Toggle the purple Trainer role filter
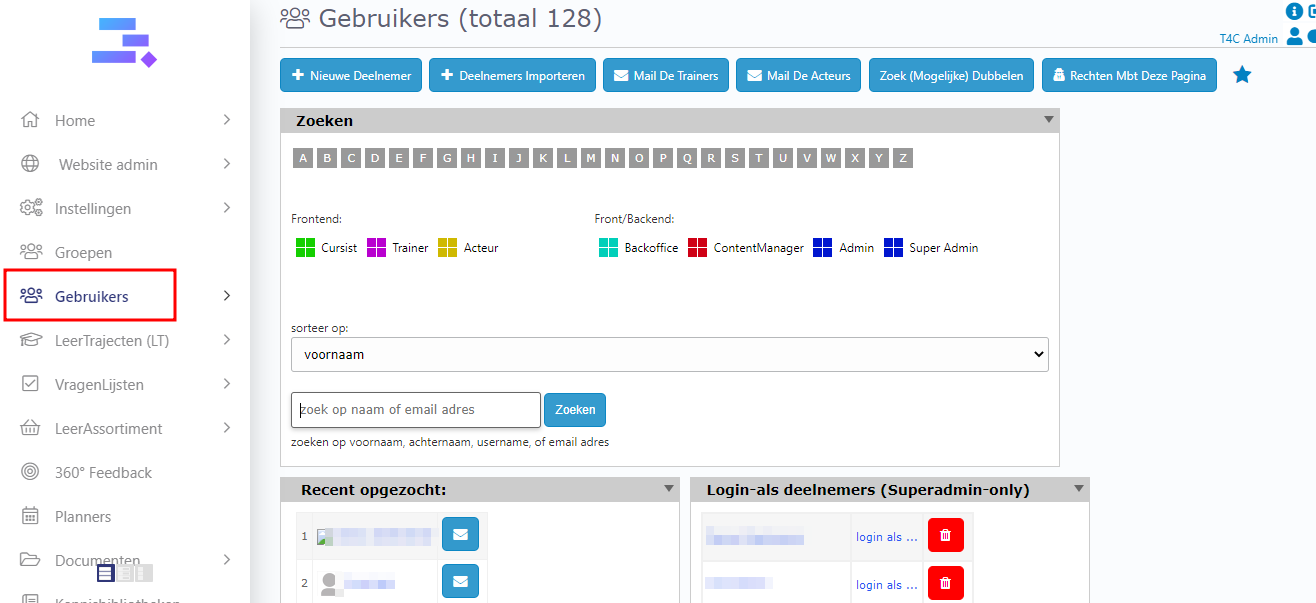The width and height of the screenshot is (1316, 603). point(377,247)
